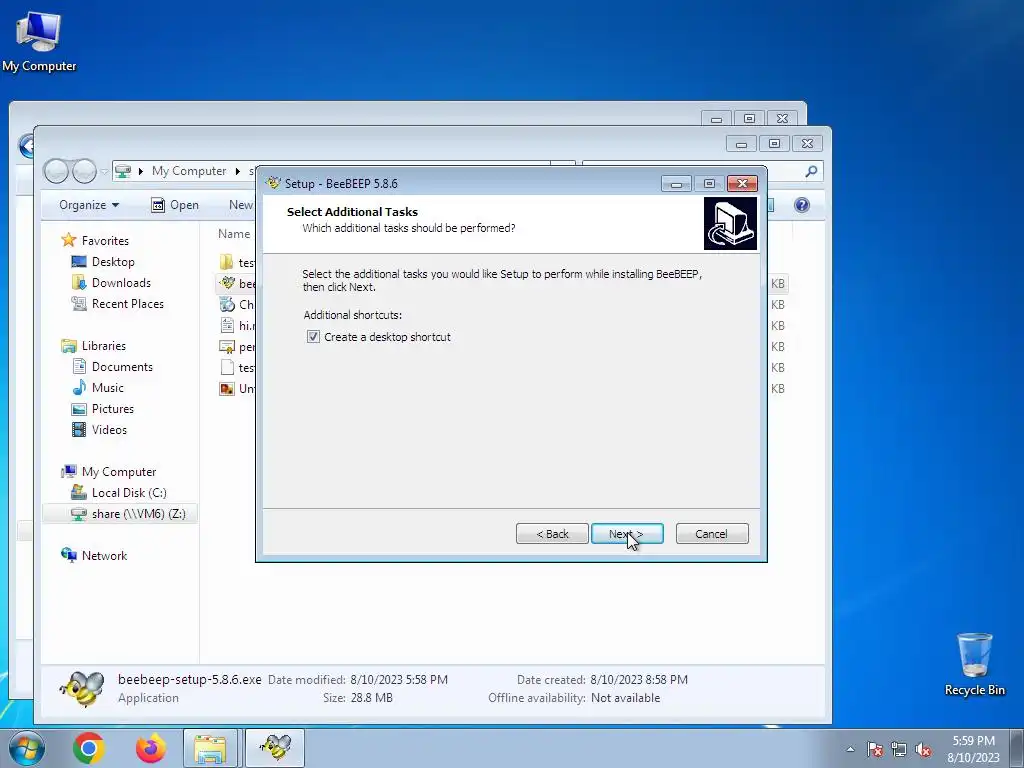
Task: Click Favorites star icon
Action: point(69,240)
